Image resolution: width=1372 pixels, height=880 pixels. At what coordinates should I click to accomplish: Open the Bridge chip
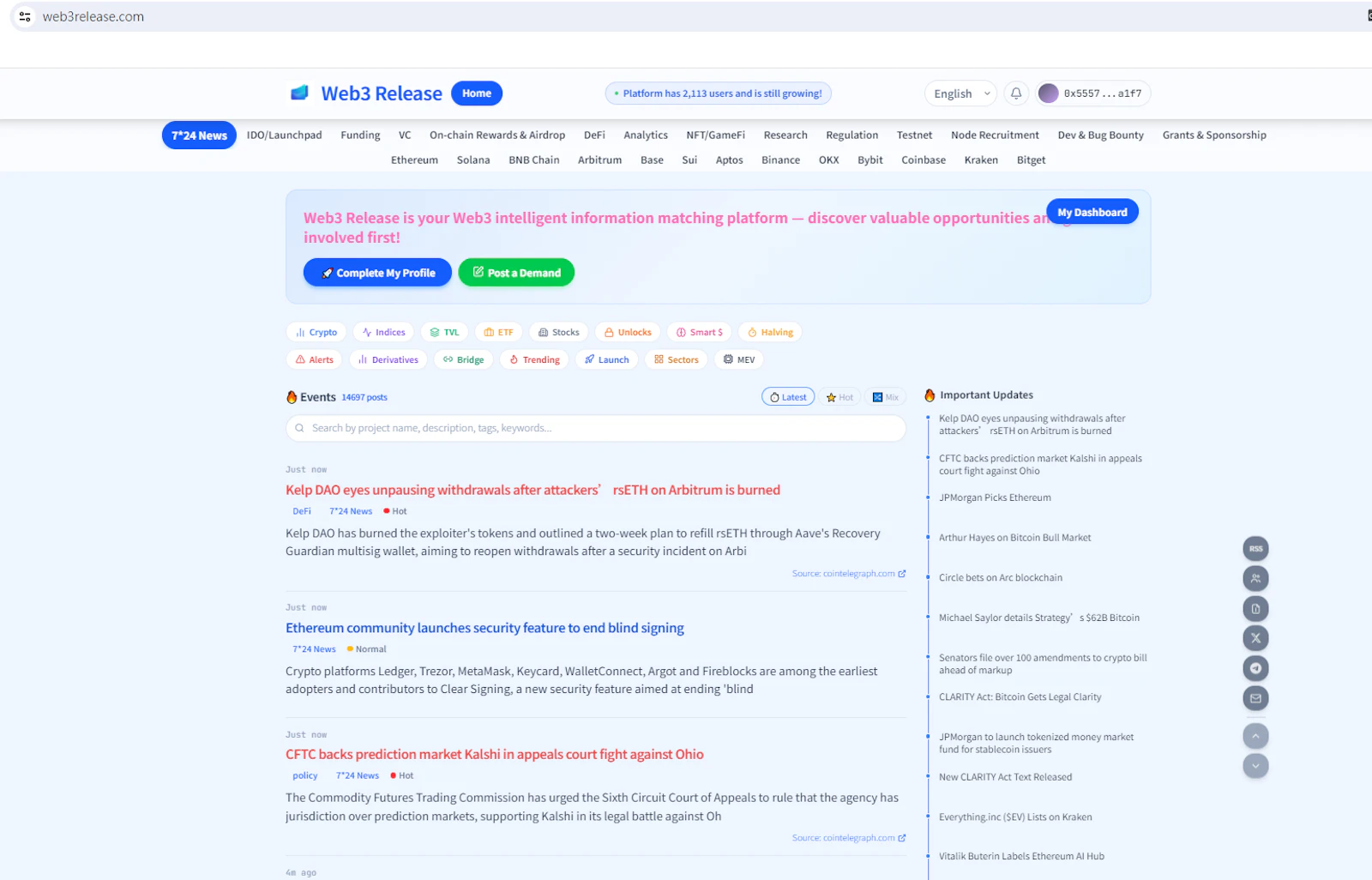tap(463, 359)
